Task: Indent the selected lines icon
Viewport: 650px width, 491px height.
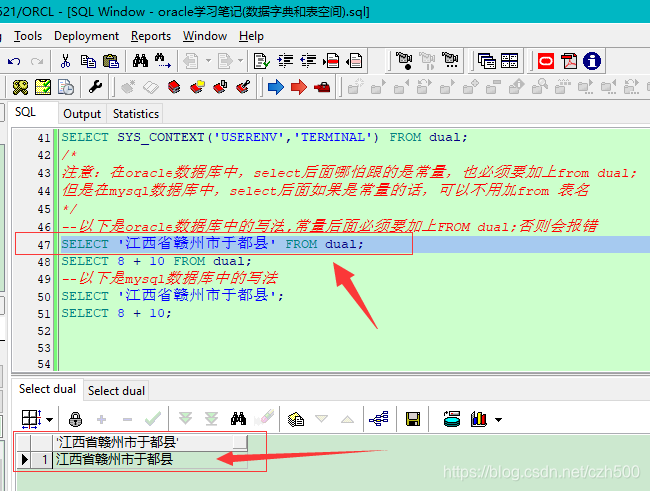Action: pos(285,61)
